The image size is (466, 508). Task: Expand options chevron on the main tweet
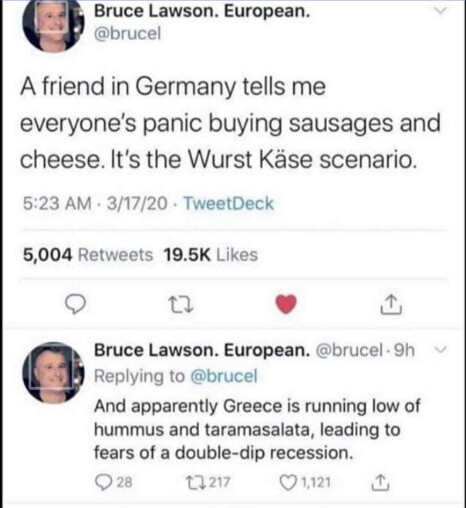(440, 11)
